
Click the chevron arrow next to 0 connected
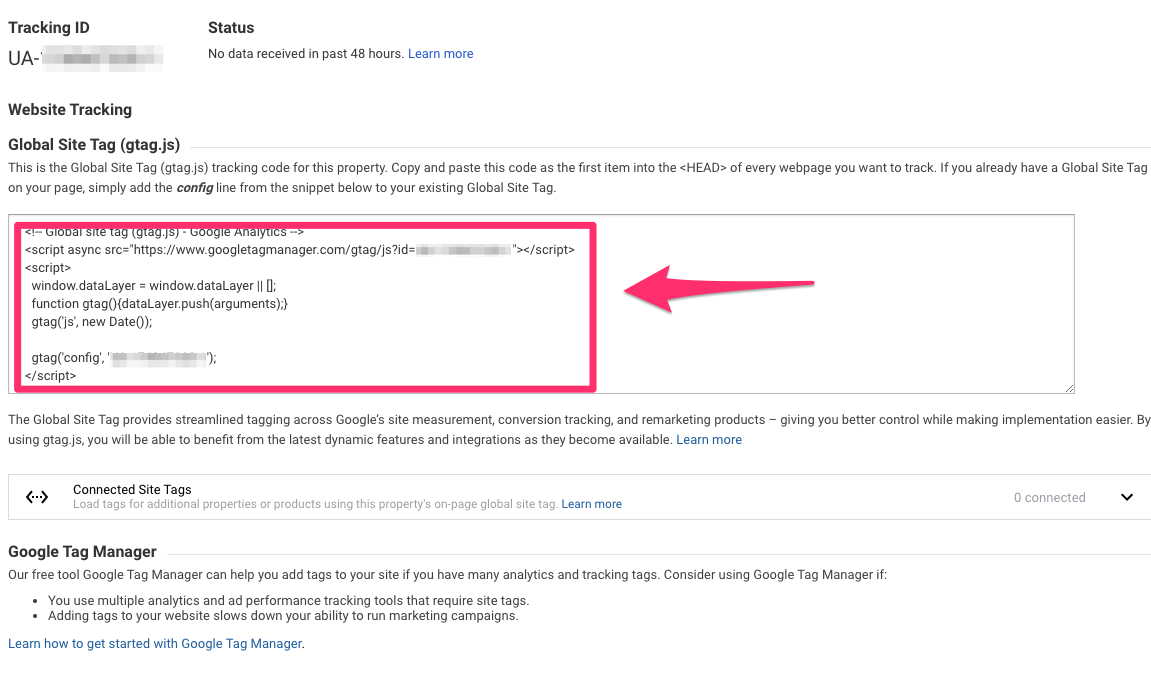pos(1126,496)
